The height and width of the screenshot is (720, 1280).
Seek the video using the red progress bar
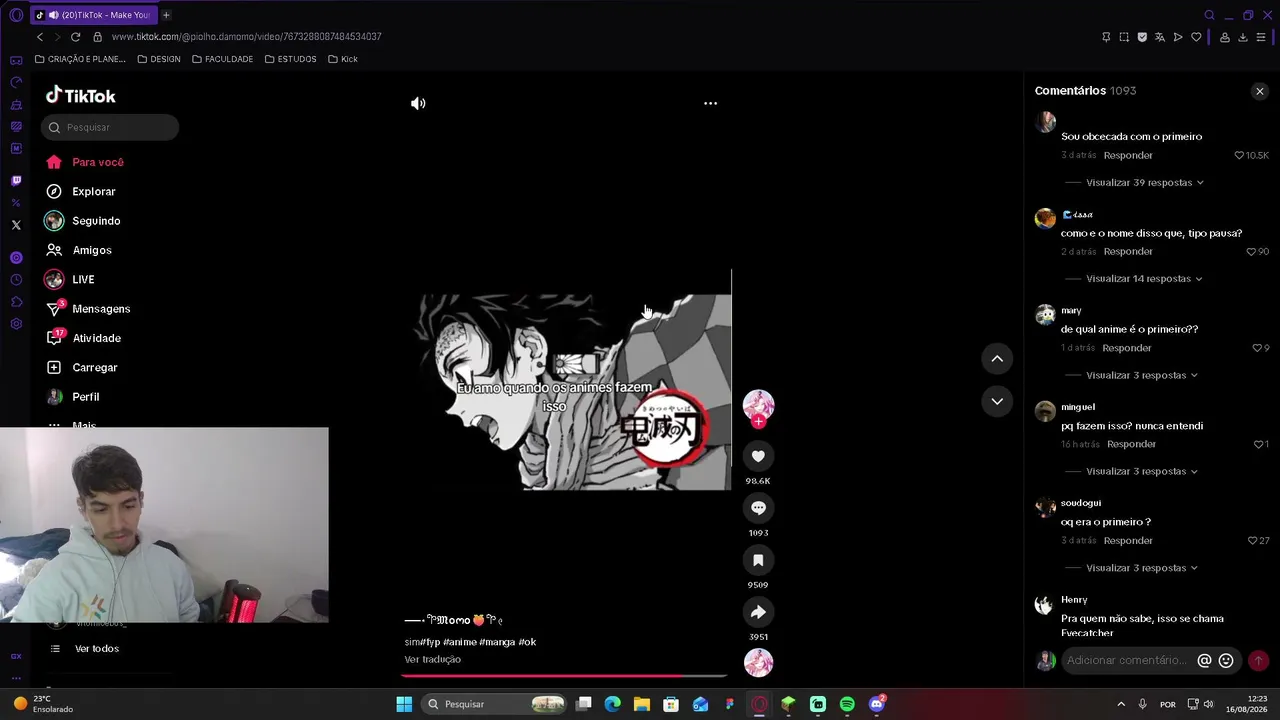click(565, 676)
